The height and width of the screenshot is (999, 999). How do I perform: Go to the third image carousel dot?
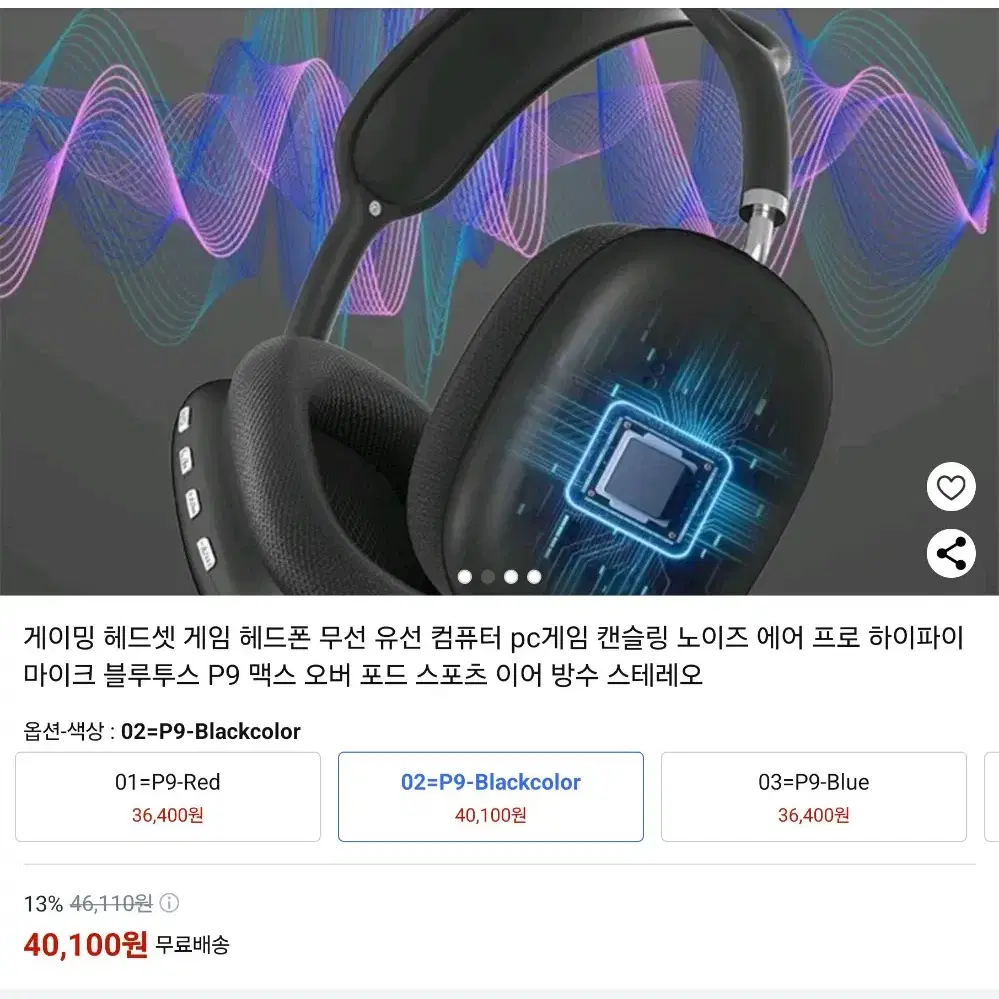point(511,577)
